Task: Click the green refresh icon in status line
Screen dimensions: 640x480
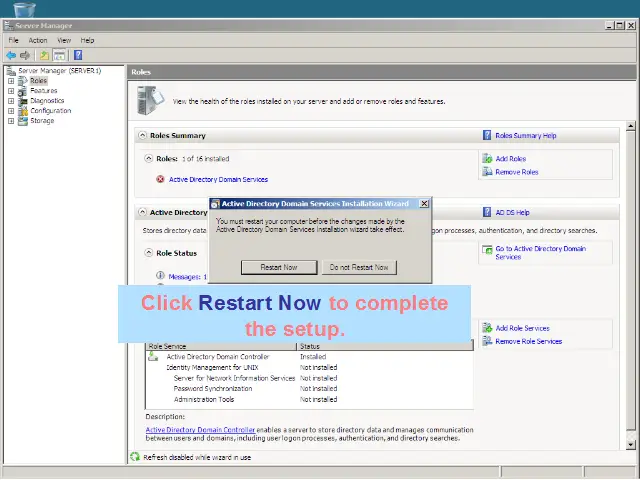Action: 135,457
